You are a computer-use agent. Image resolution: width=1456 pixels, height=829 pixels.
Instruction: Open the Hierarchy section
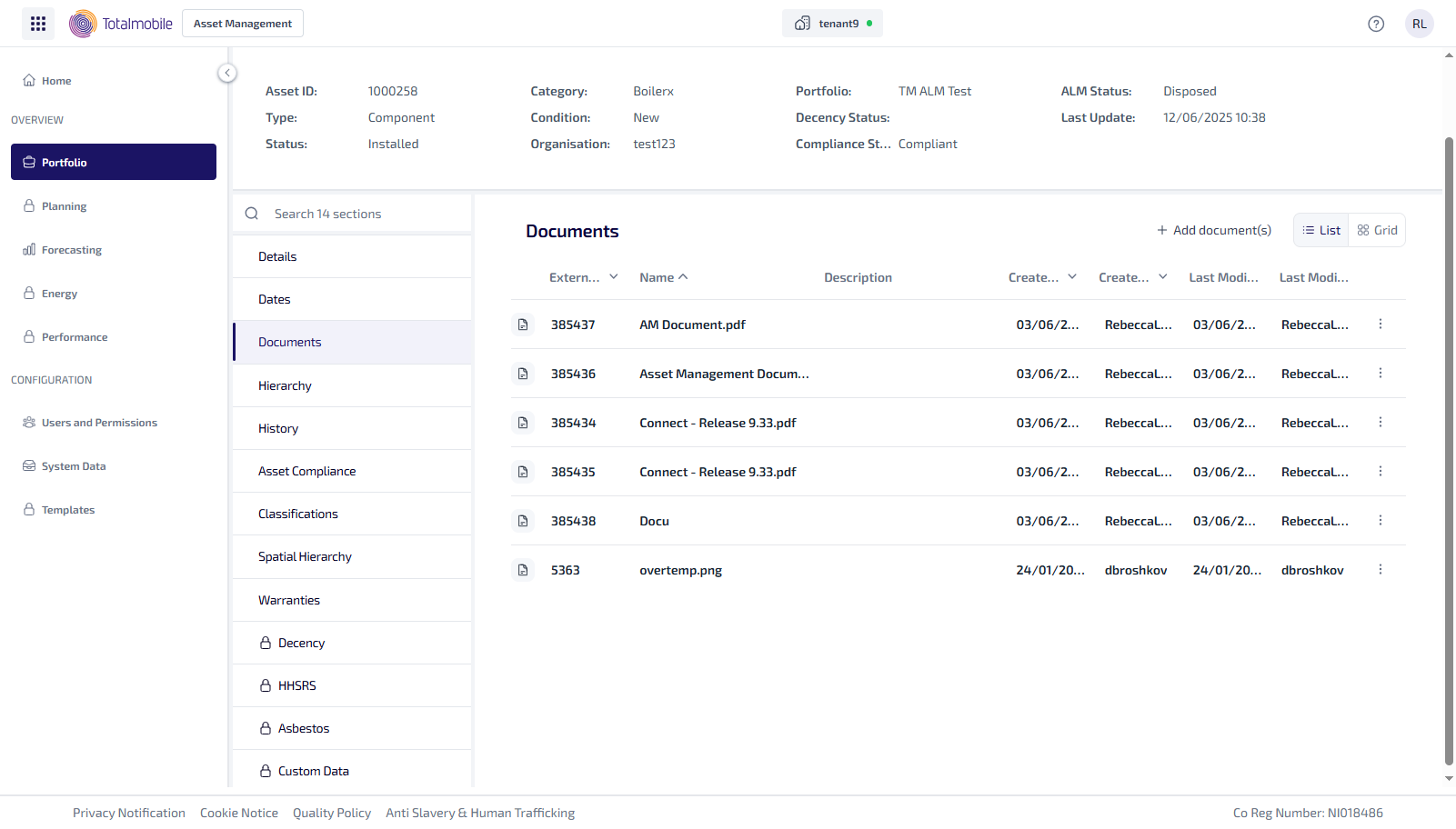click(x=285, y=385)
